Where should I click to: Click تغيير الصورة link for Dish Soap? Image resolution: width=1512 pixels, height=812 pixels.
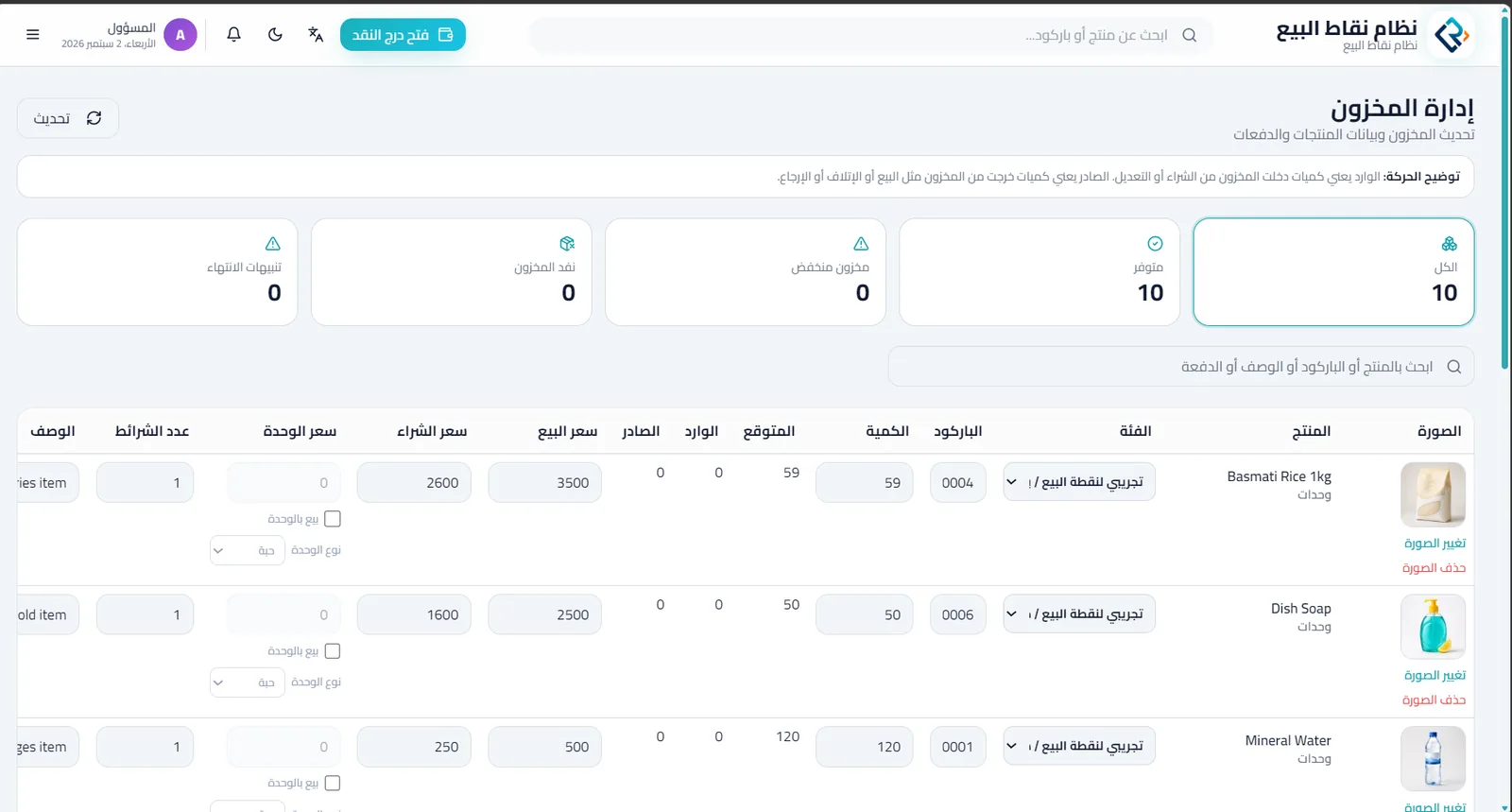(1435, 676)
